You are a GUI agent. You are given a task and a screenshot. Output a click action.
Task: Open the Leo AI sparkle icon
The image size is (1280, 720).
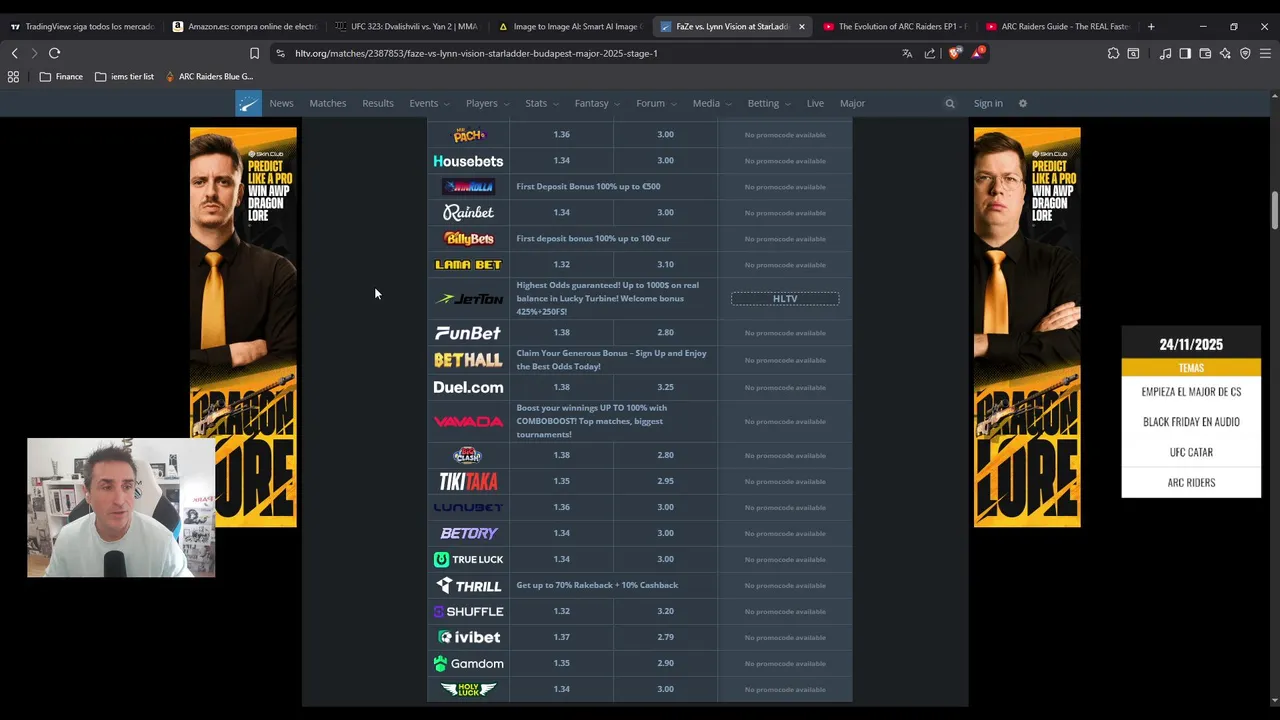1225,53
